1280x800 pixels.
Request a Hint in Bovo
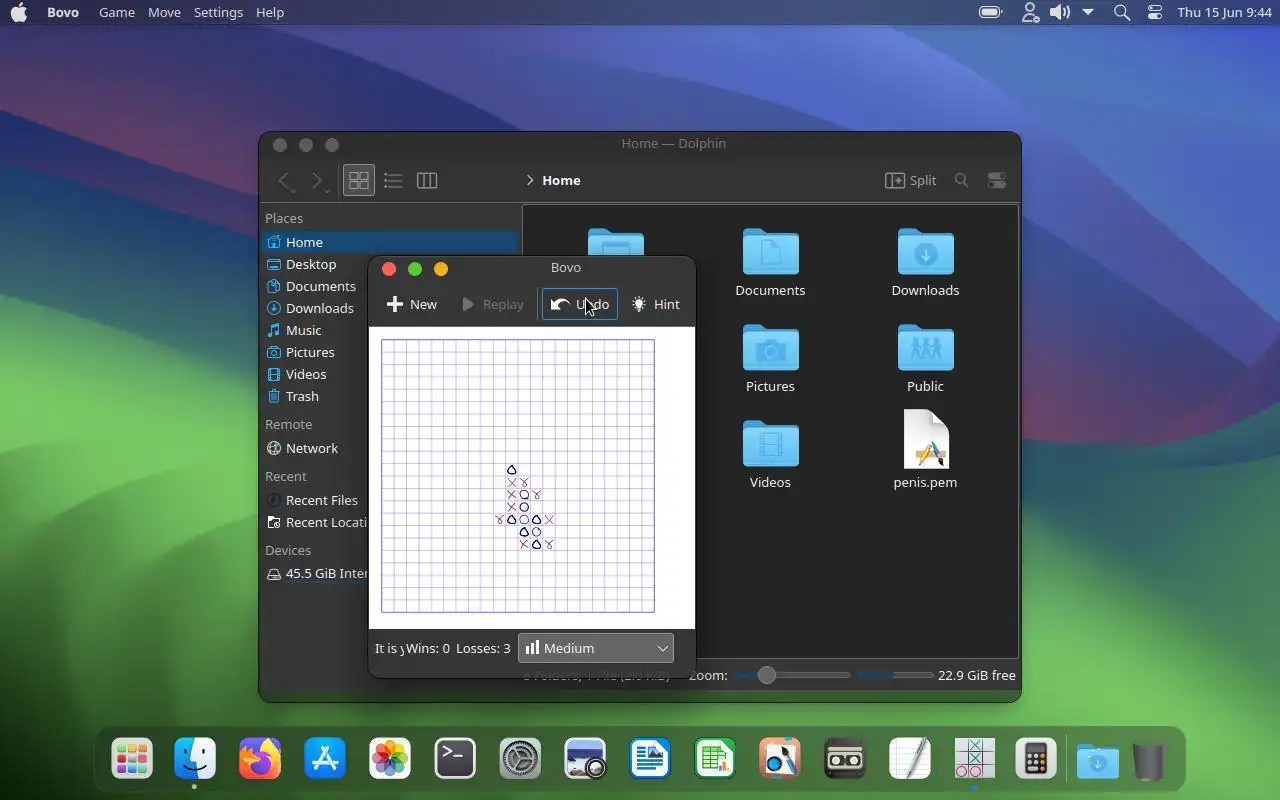656,304
